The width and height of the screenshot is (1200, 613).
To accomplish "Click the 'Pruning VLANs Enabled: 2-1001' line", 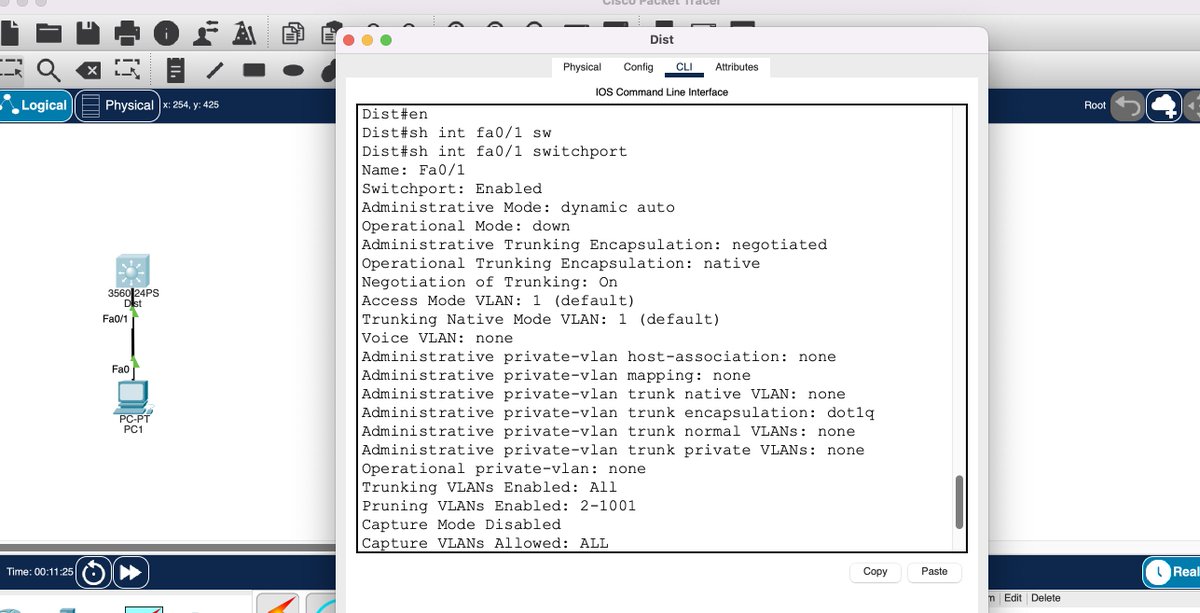I will tap(498, 506).
